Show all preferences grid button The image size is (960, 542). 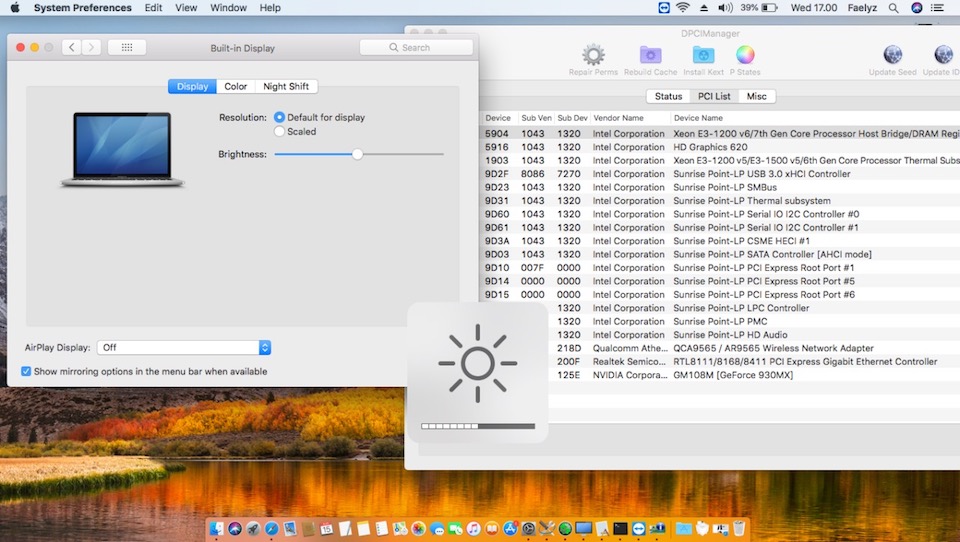(127, 47)
